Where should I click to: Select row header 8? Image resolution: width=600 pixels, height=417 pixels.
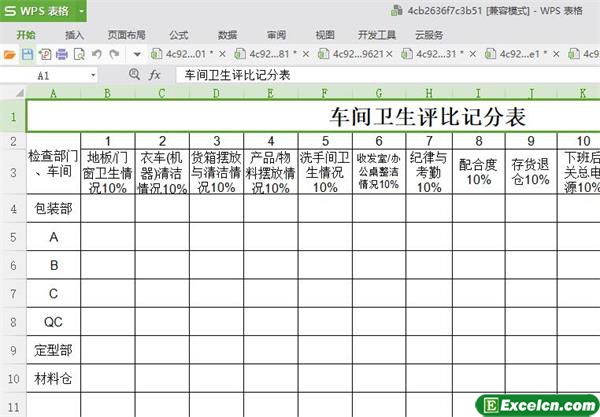tap(13, 322)
